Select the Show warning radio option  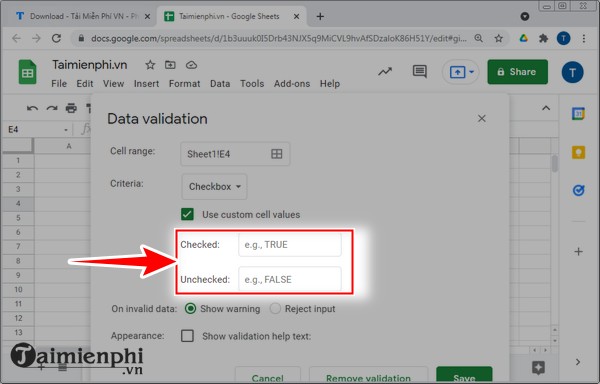(x=190, y=308)
